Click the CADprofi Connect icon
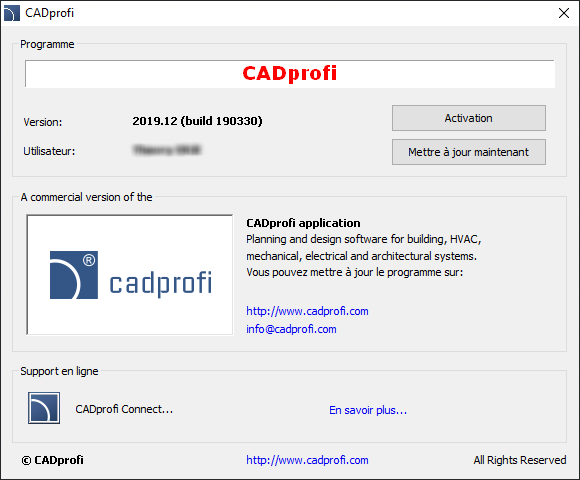Screen dimensions: 580x480 coord(44,408)
